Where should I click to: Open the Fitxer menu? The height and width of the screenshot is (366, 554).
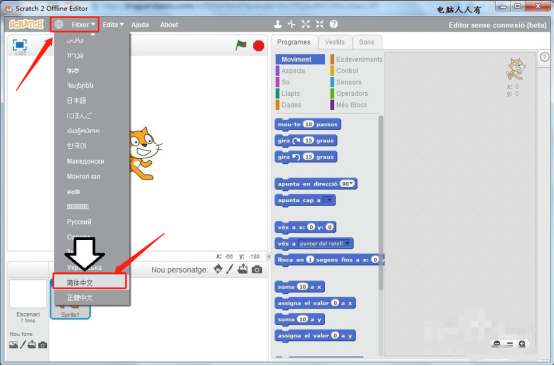[83, 25]
